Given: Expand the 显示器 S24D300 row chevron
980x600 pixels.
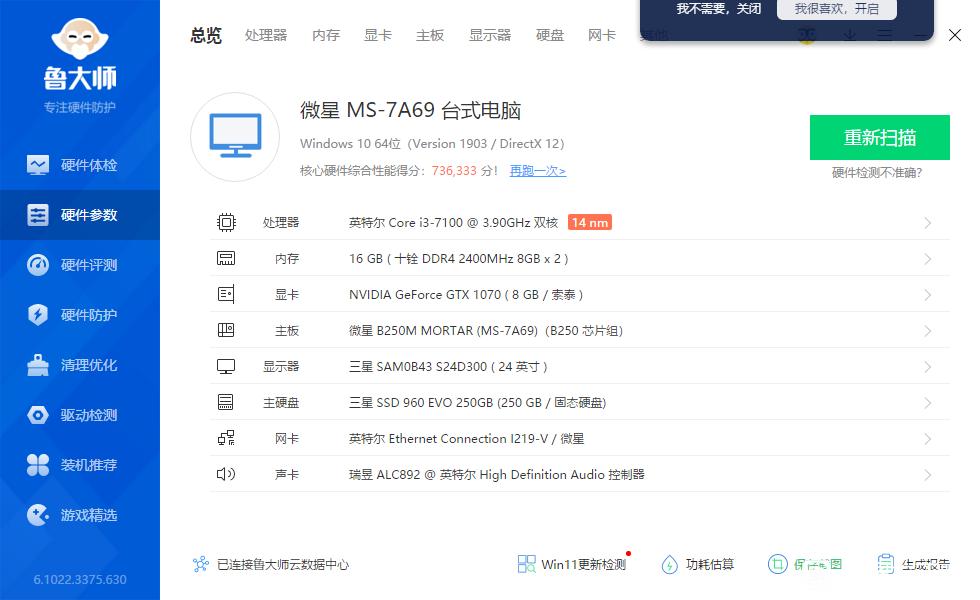Looking at the screenshot, I should [x=928, y=367].
